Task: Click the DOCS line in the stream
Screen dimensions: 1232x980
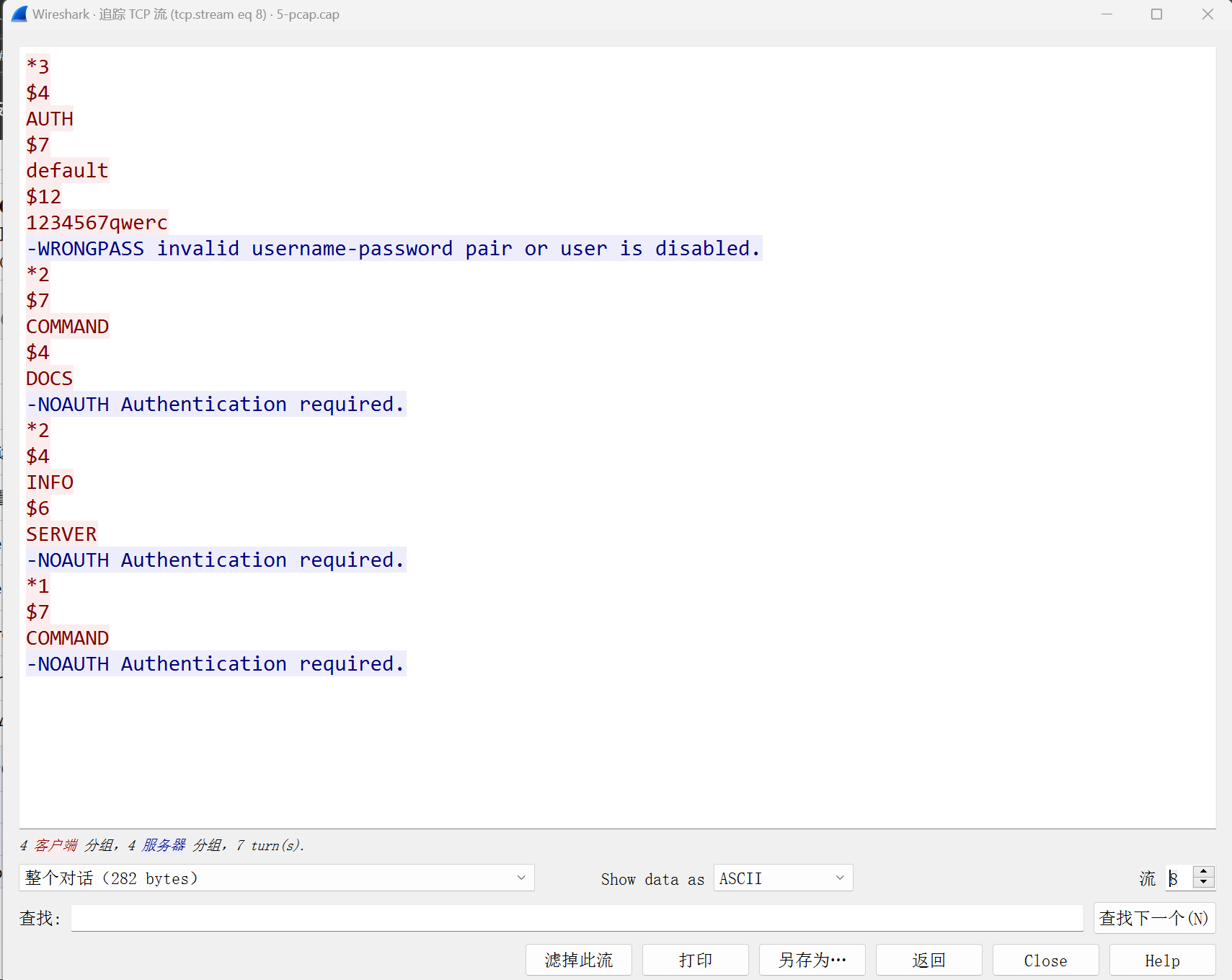Action: (50, 379)
